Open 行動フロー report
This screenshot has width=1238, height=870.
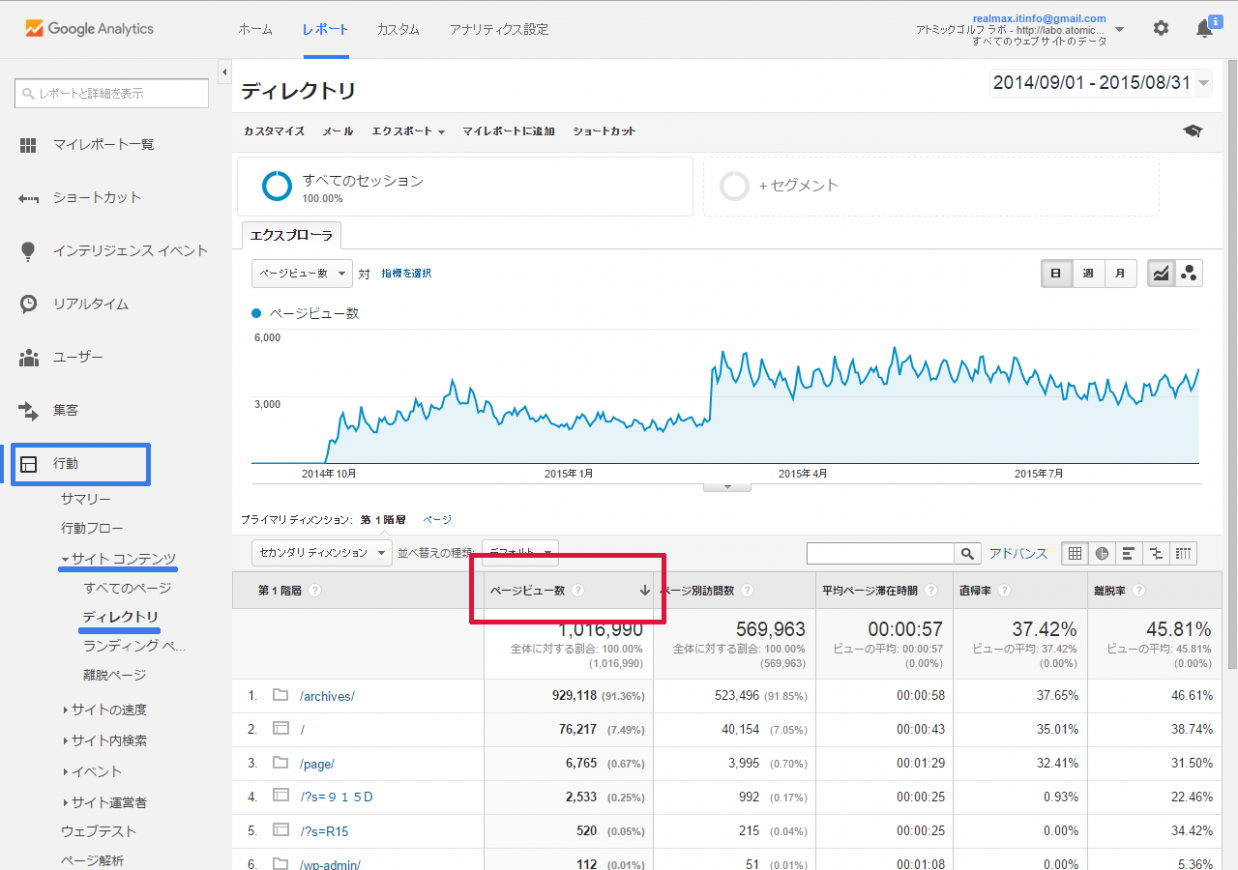(92, 528)
